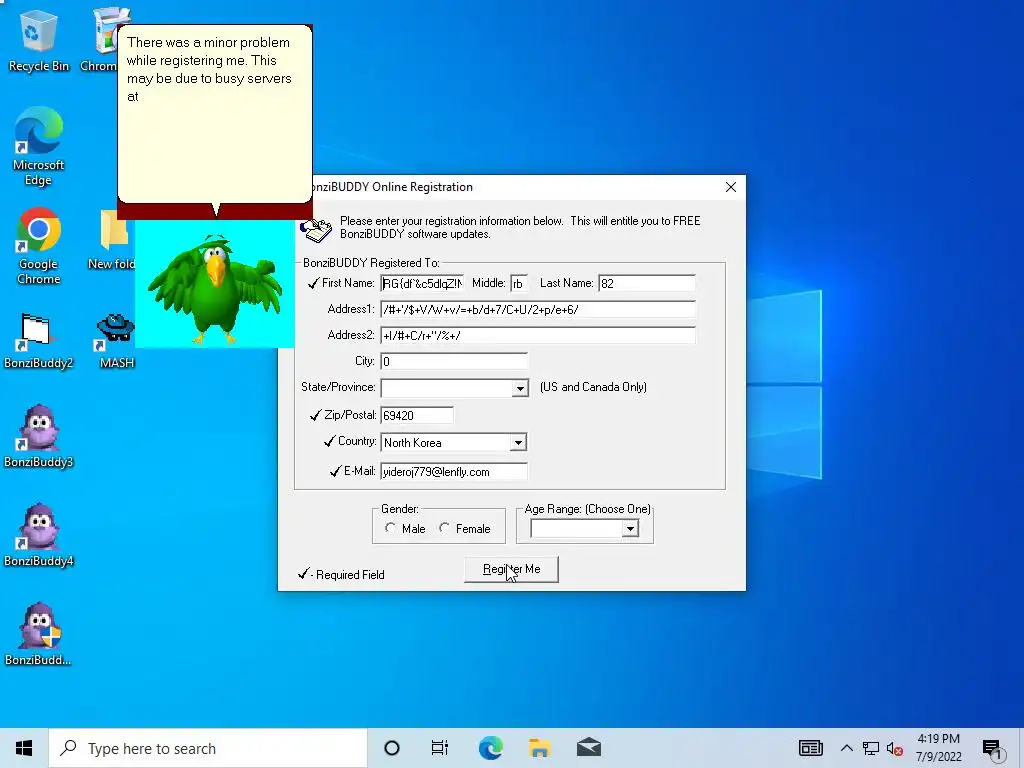The width and height of the screenshot is (1024, 768).
Task: Click the City input field
Action: [454, 361]
